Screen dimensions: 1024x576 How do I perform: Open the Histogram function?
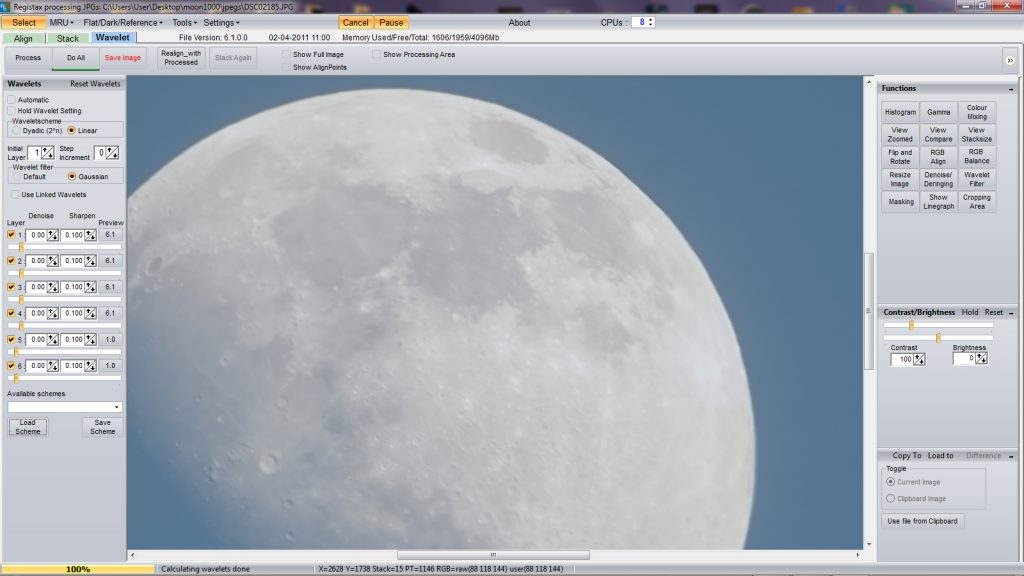click(900, 112)
